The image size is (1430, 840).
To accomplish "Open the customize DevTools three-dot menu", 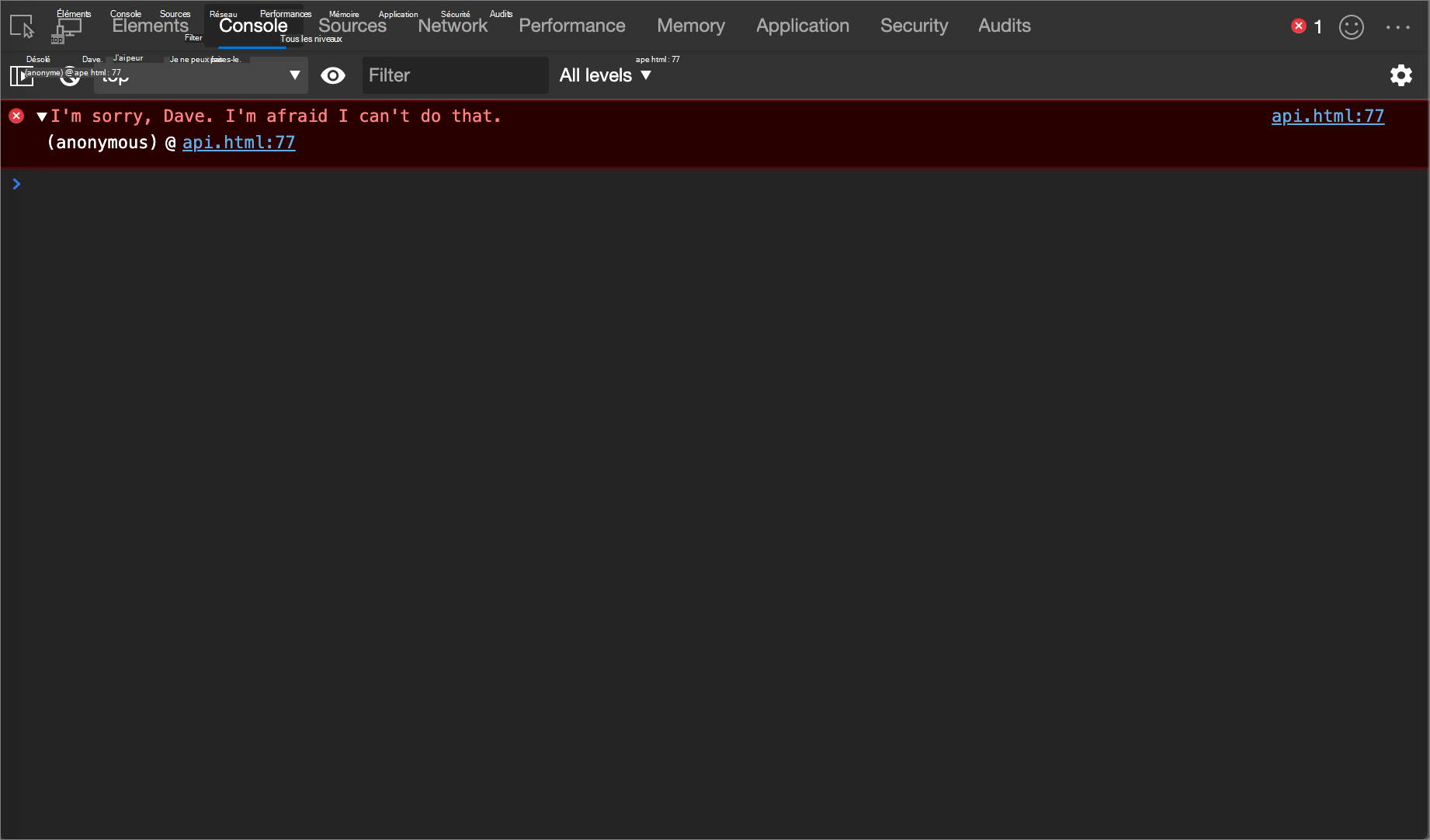I will pos(1399,26).
